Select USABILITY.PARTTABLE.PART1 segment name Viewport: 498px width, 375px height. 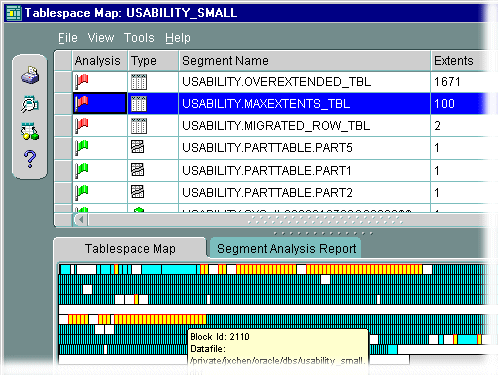[x=267, y=170]
